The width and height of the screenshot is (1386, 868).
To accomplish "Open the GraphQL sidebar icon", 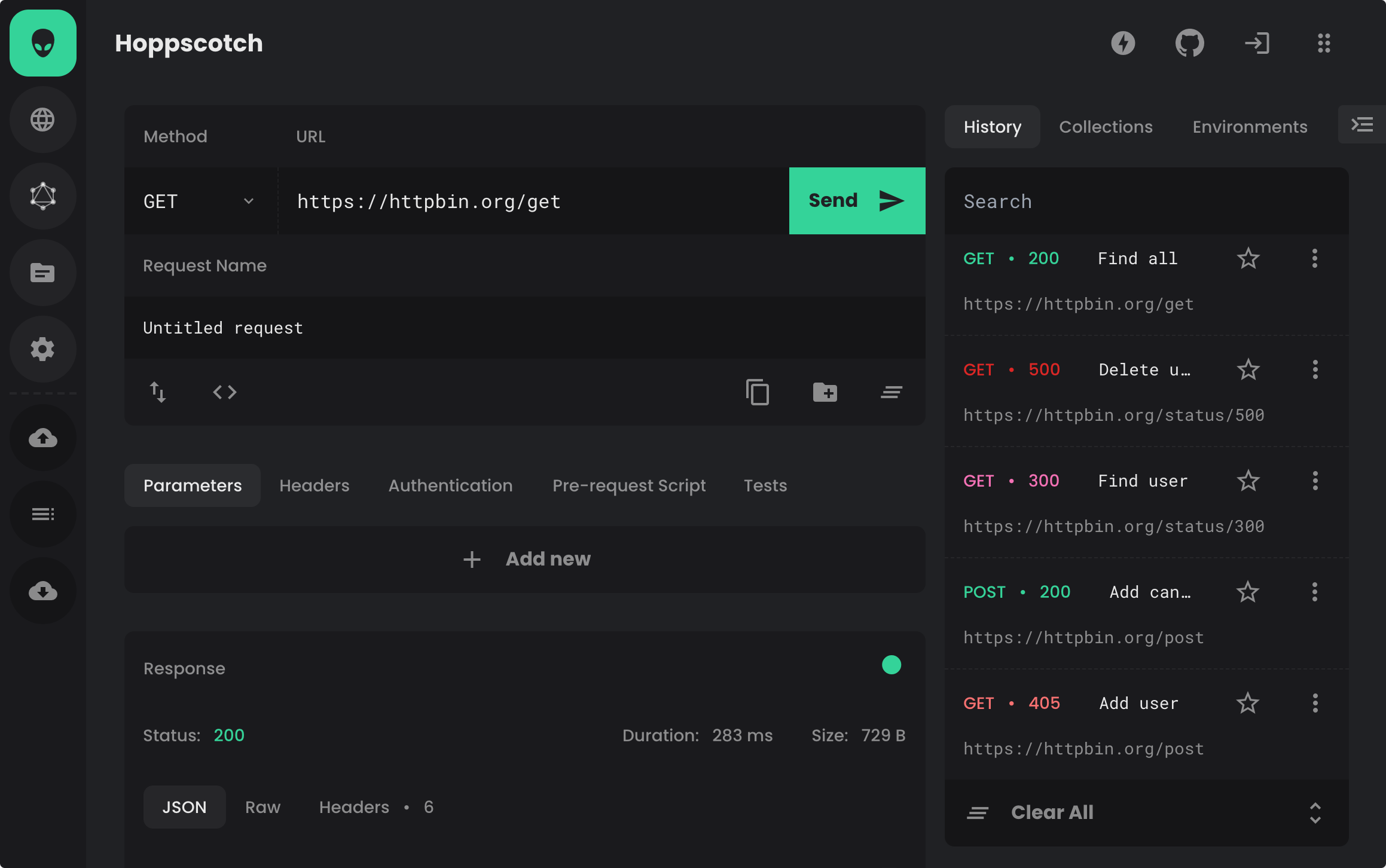I will point(43,196).
